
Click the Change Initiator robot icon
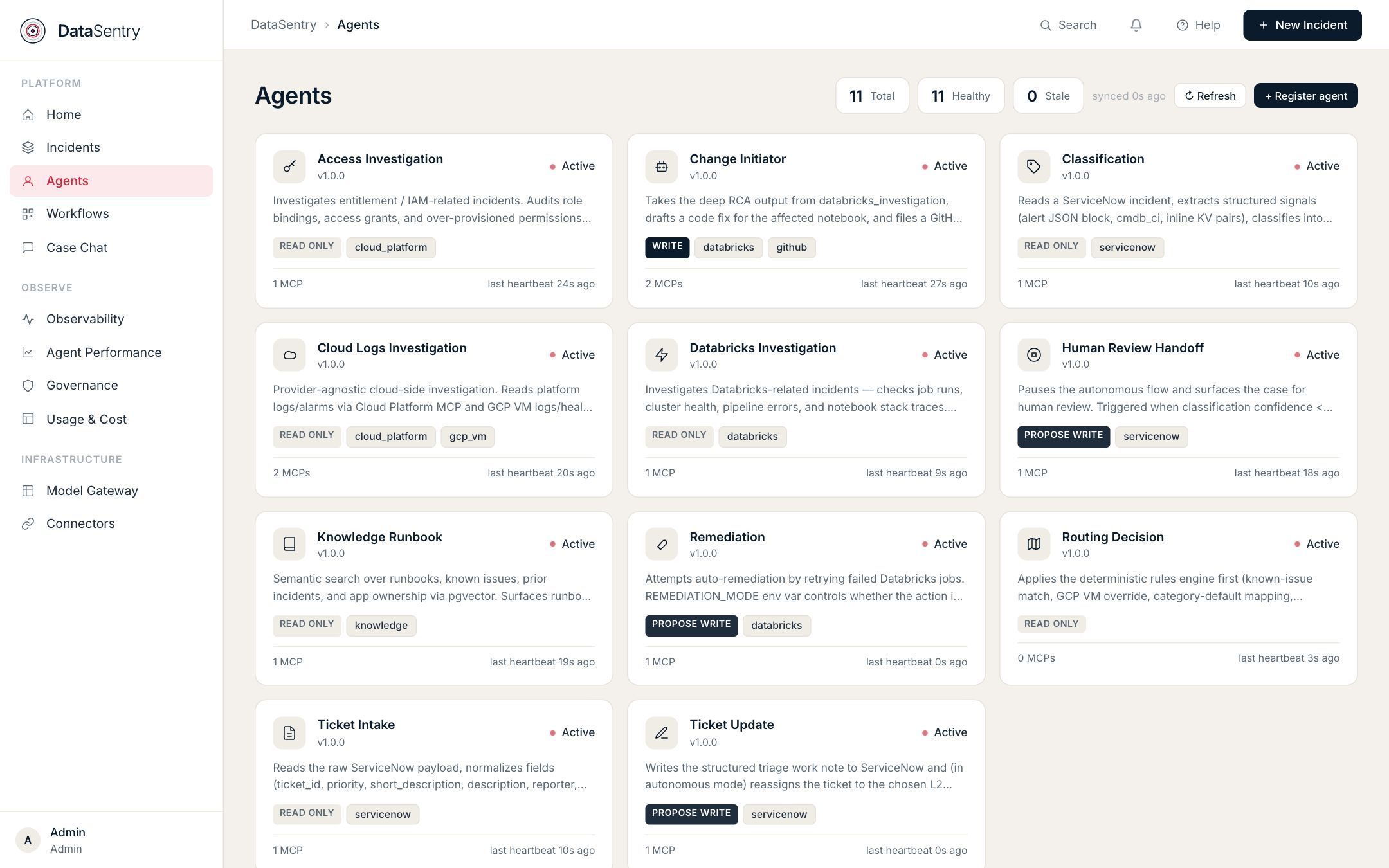point(662,167)
